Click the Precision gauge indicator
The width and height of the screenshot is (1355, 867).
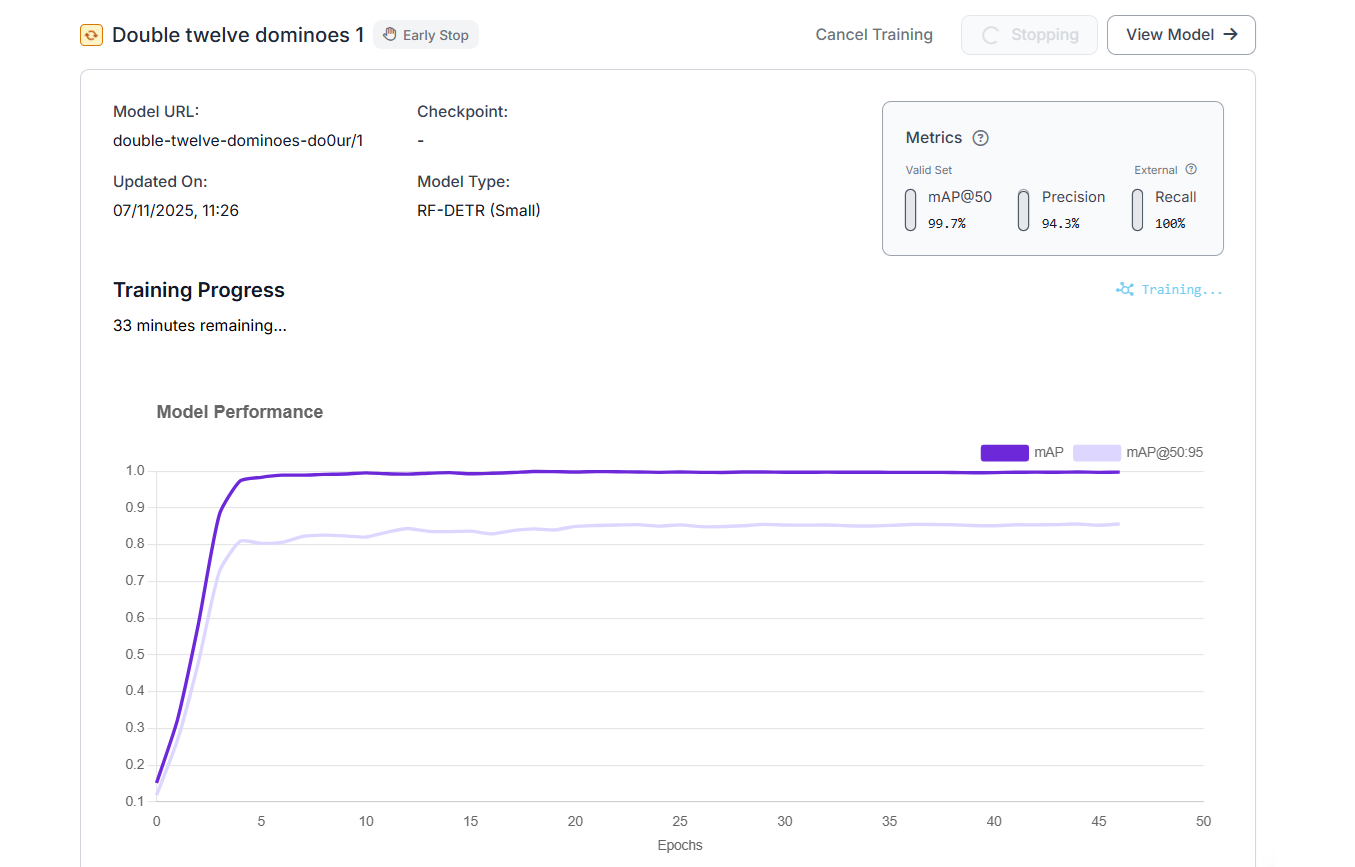pos(1023,210)
